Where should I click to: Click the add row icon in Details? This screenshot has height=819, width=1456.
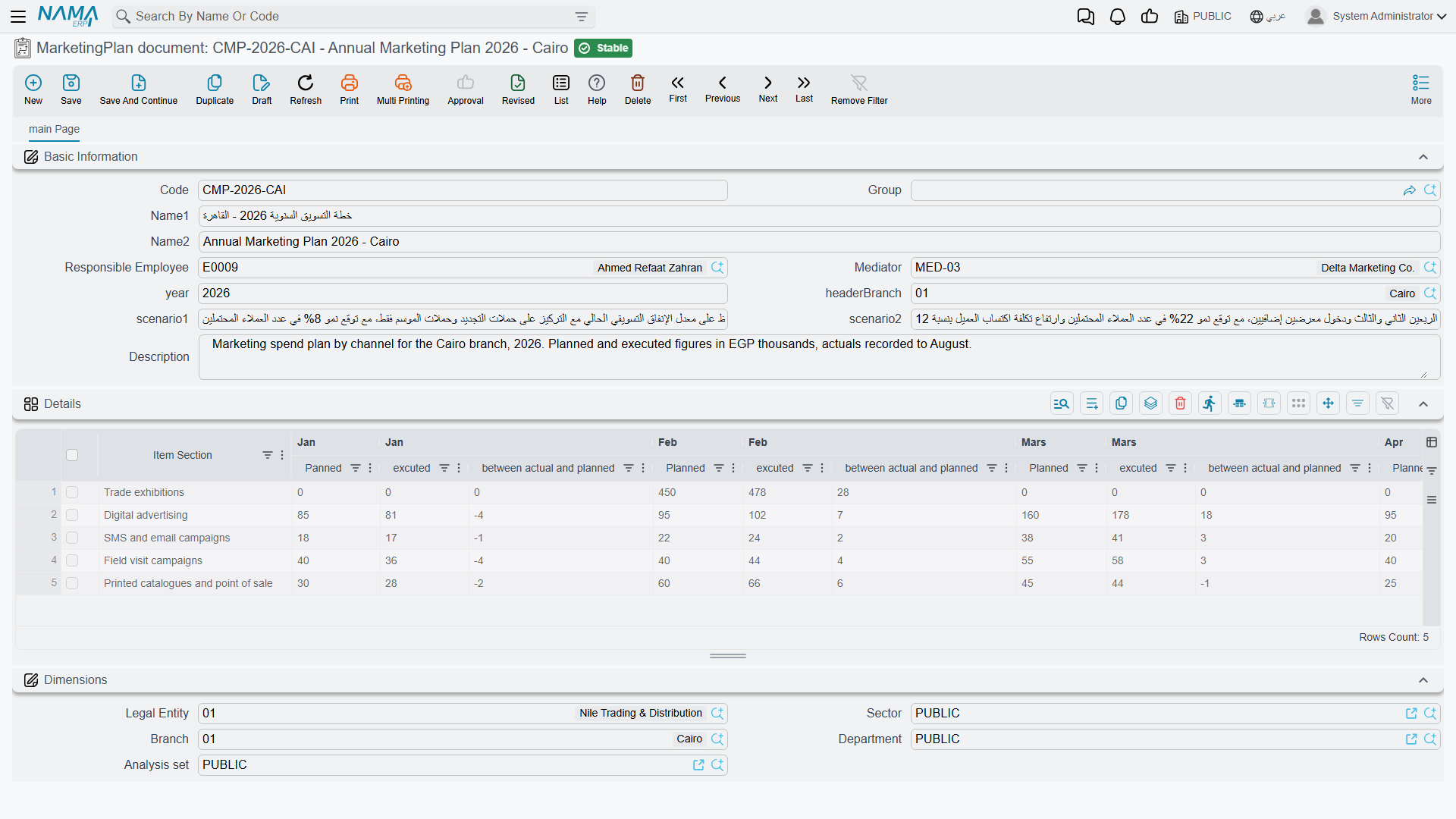1091,403
